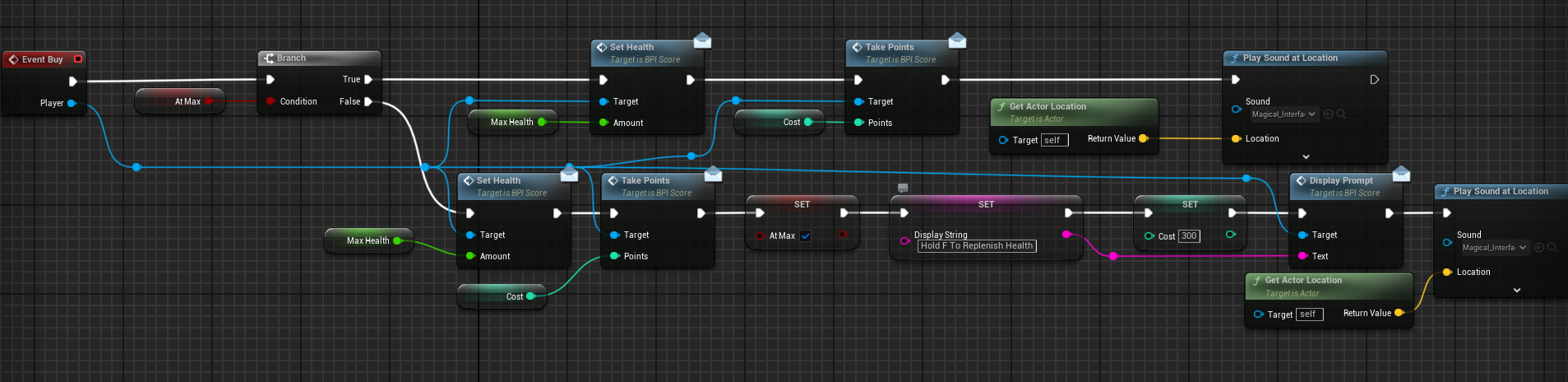
Task: Select the Event Buy node title
Action: pyautogui.click(x=43, y=59)
